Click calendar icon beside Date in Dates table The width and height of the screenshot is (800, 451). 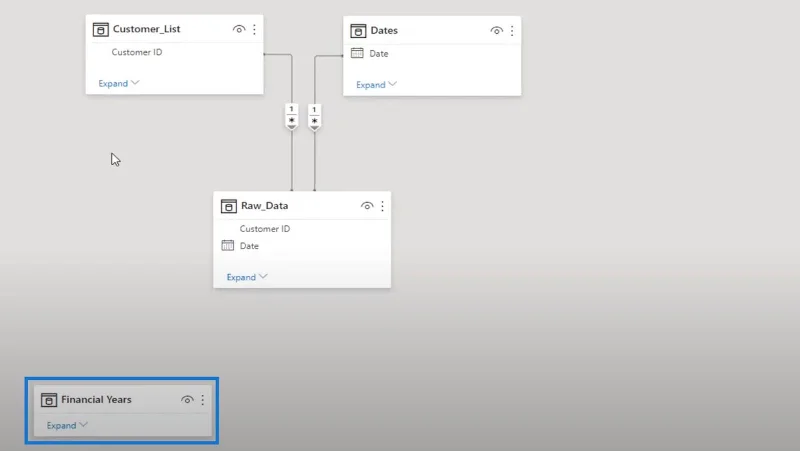coord(357,53)
